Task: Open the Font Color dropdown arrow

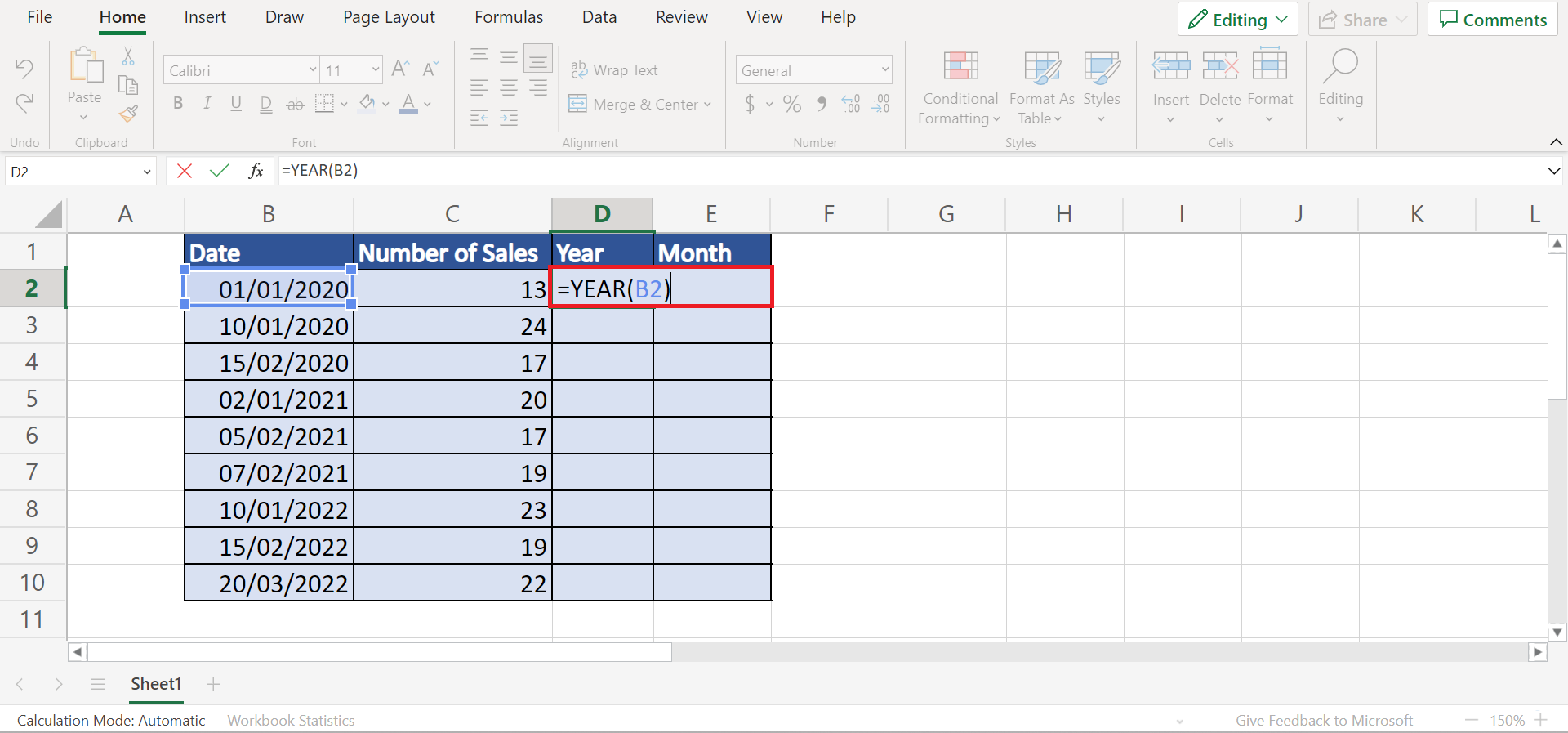Action: coord(427,105)
